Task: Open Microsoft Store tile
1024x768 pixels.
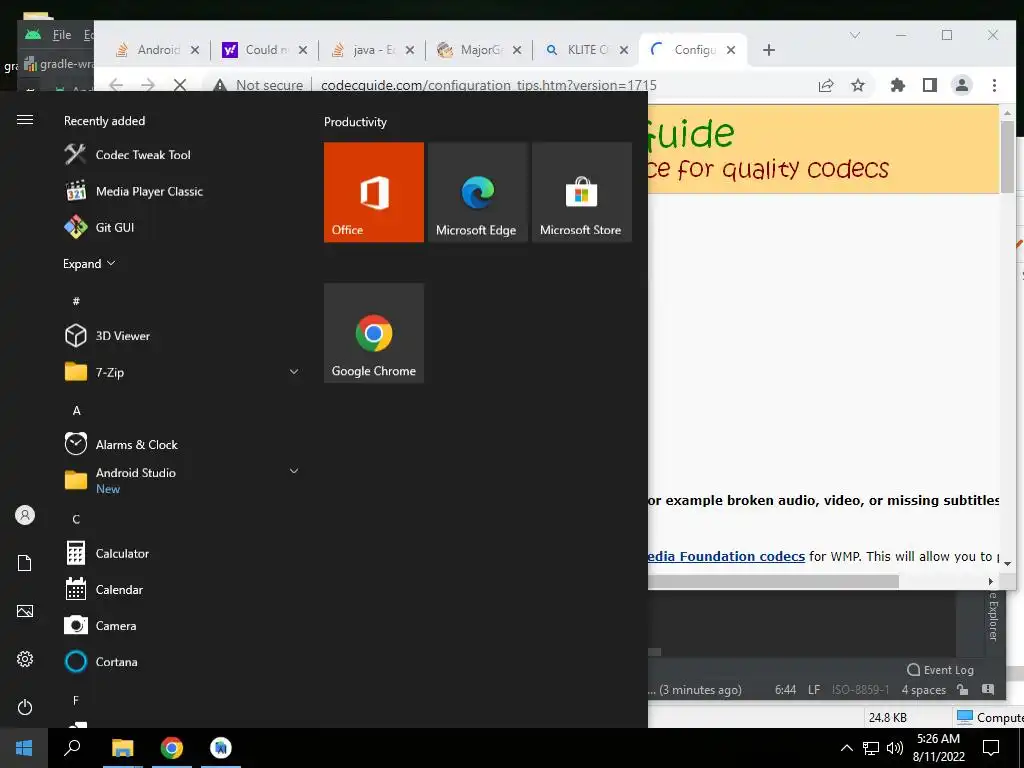Action: point(581,192)
